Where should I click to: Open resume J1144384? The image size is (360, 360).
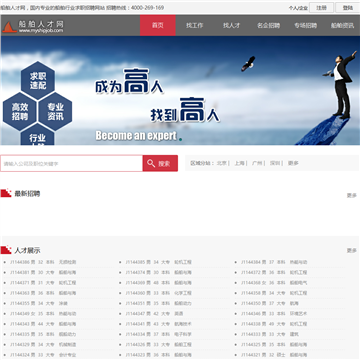pos(274,262)
